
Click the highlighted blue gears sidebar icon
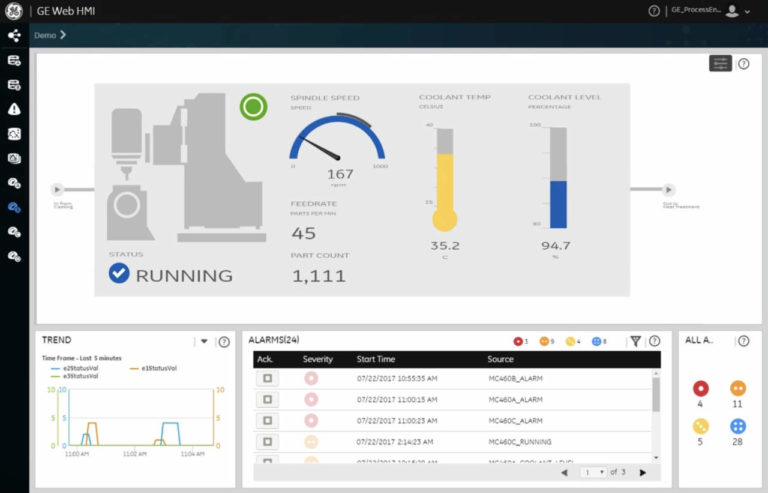tap(14, 207)
